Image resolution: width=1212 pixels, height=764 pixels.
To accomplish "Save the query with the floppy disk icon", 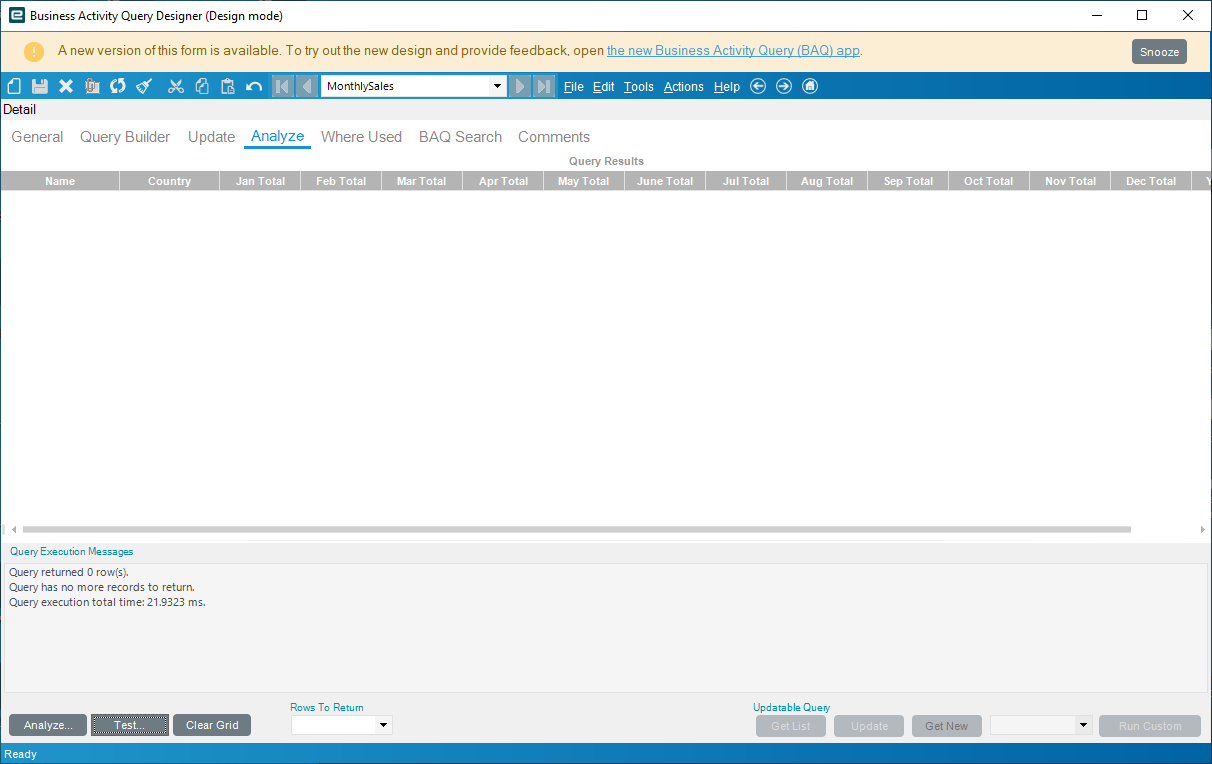I will [x=40, y=86].
